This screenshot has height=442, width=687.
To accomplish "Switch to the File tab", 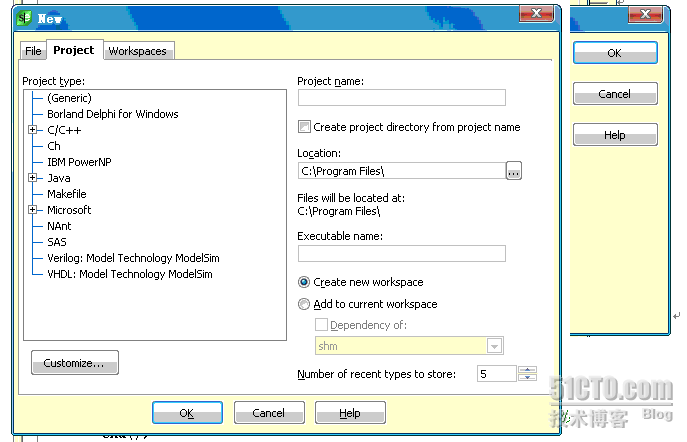I will pyautogui.click(x=33, y=51).
